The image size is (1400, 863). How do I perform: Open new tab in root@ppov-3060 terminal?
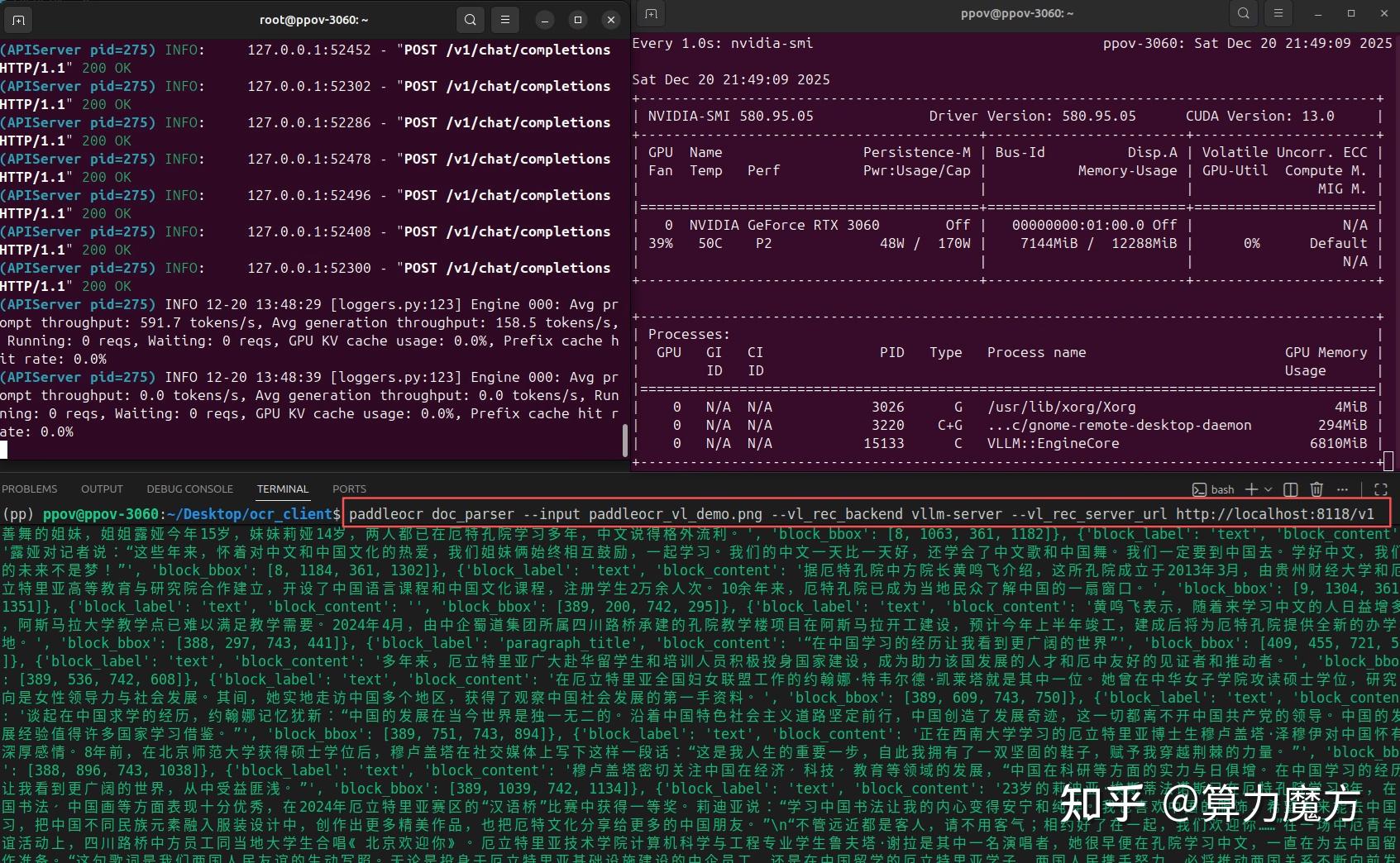pos(18,19)
